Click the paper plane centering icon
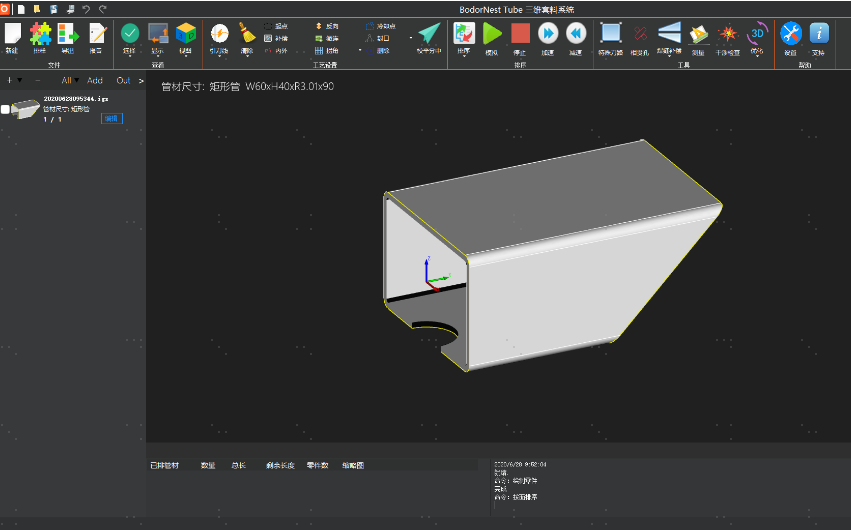The height and width of the screenshot is (530, 851). pyautogui.click(x=429, y=33)
